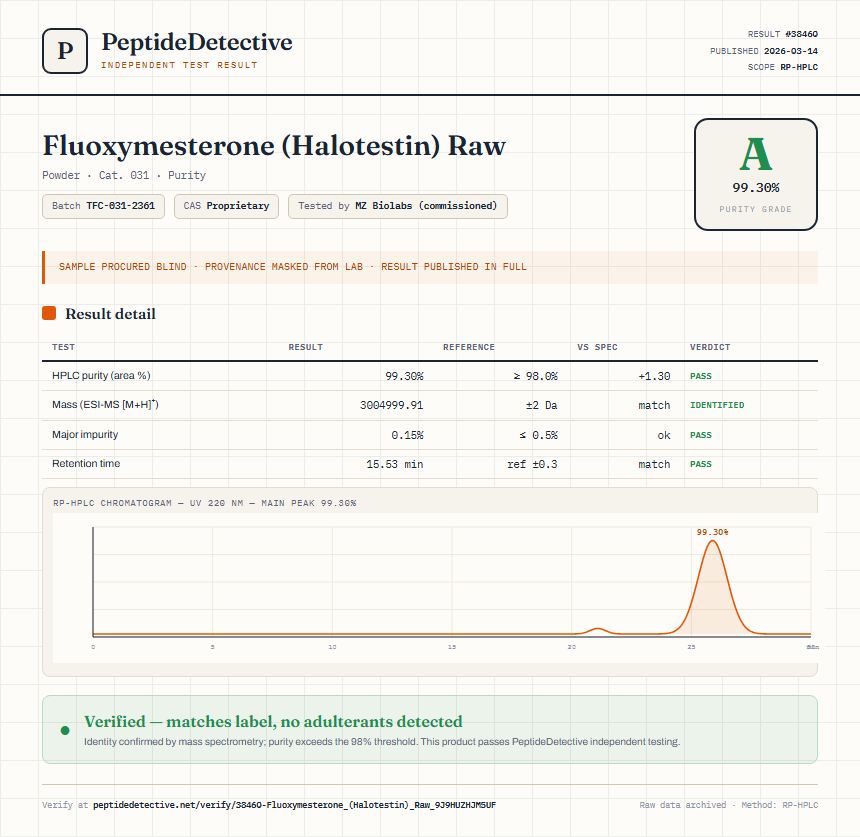This screenshot has height=837, width=860.
Task: Click the Powder · Cat. 031 · Purity subtitle
Action: [x=124, y=176]
